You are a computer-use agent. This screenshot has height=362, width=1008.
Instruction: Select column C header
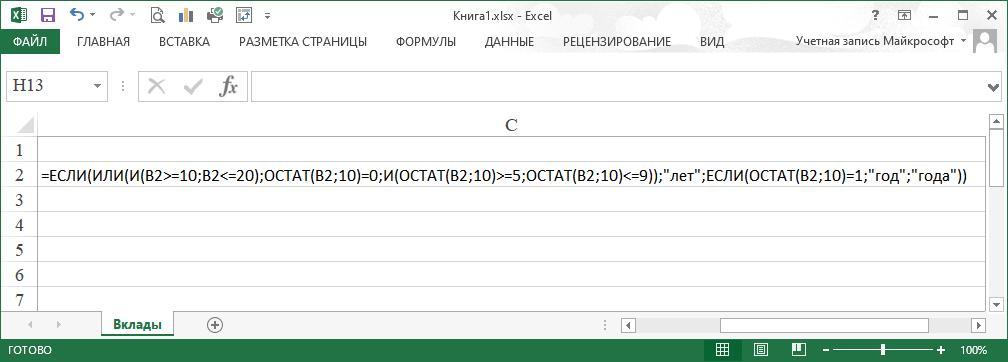point(511,125)
